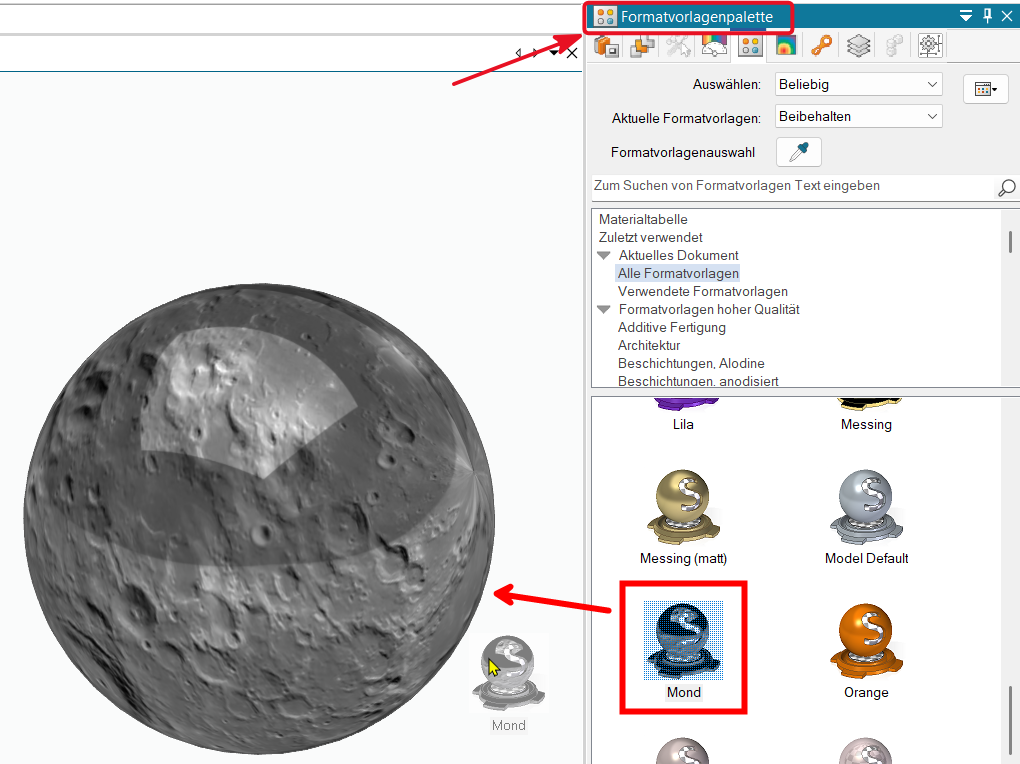Viewport: 1020px width, 764px height.
Task: Open the stacked layers pane tab
Action: coord(858,47)
